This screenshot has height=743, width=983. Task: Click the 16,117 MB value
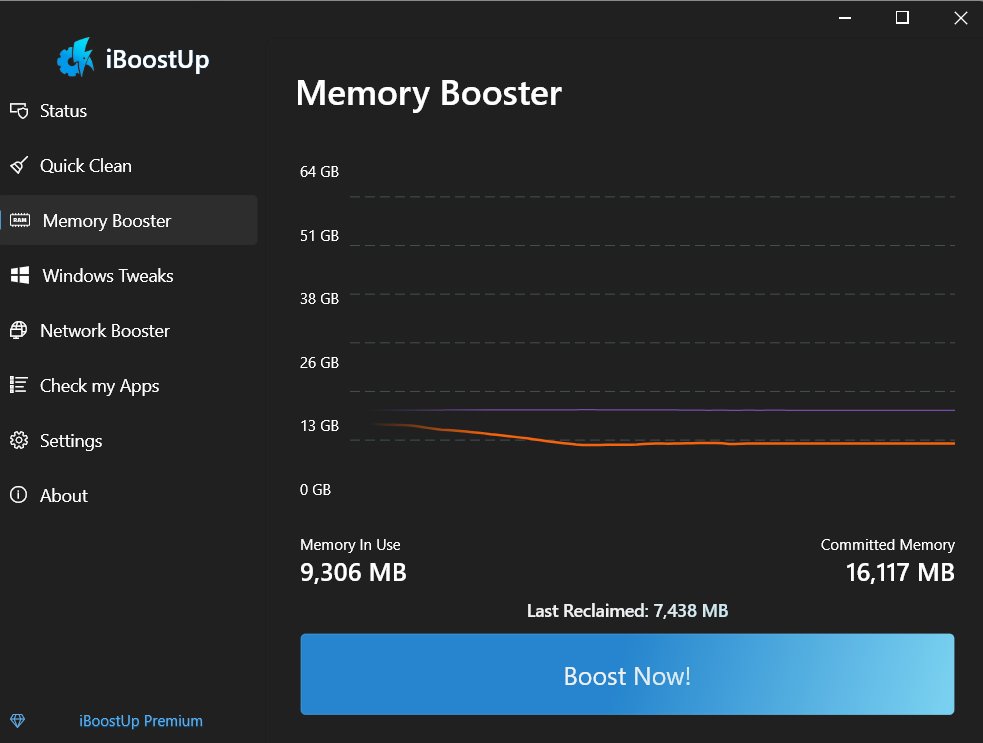(x=900, y=572)
